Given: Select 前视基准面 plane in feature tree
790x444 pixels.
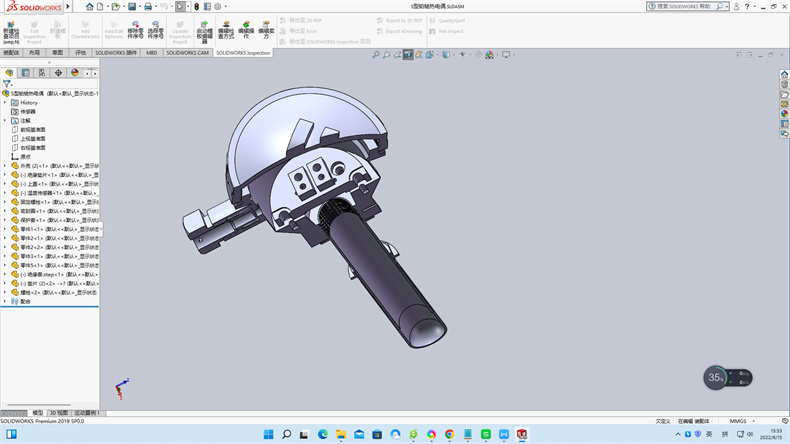Looking at the screenshot, I should pos(32,129).
